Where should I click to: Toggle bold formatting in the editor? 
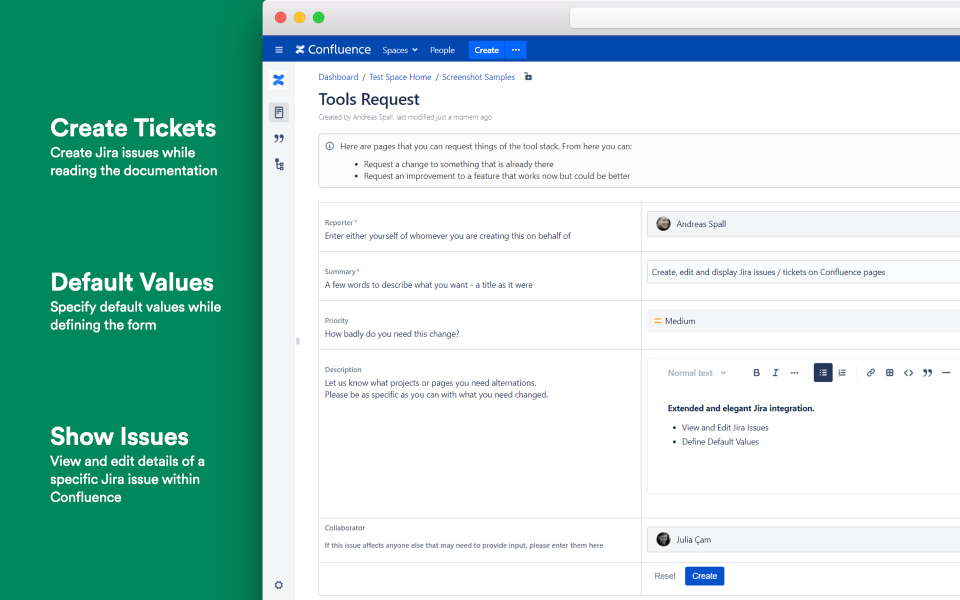(x=757, y=371)
